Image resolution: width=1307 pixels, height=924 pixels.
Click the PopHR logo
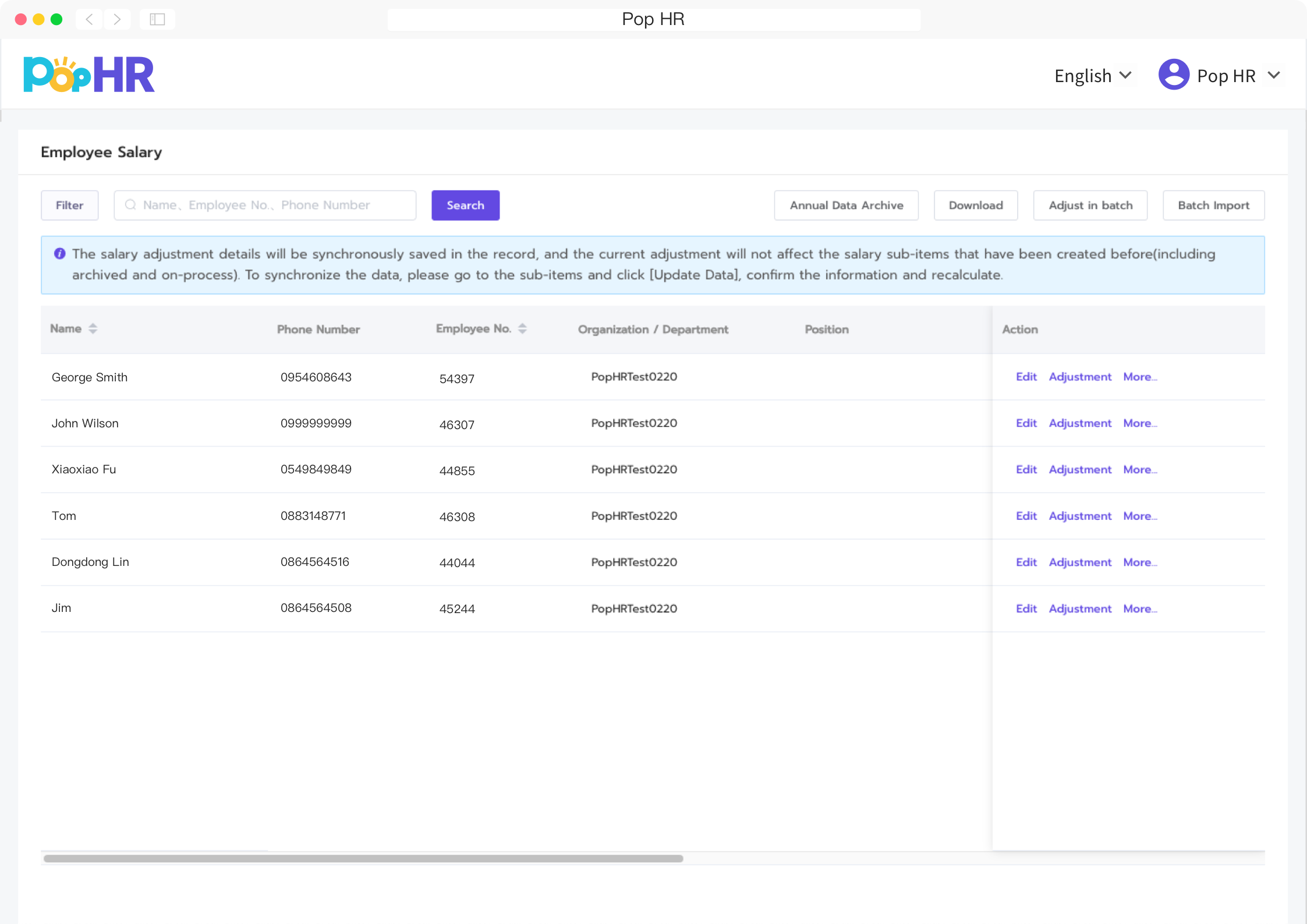pos(89,75)
